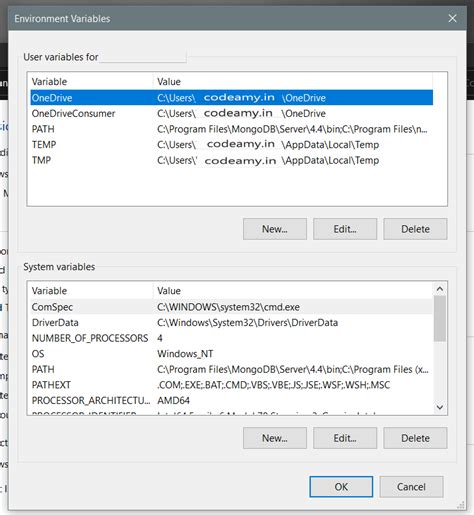Select the OneDriveConsumer user variable

(232, 113)
